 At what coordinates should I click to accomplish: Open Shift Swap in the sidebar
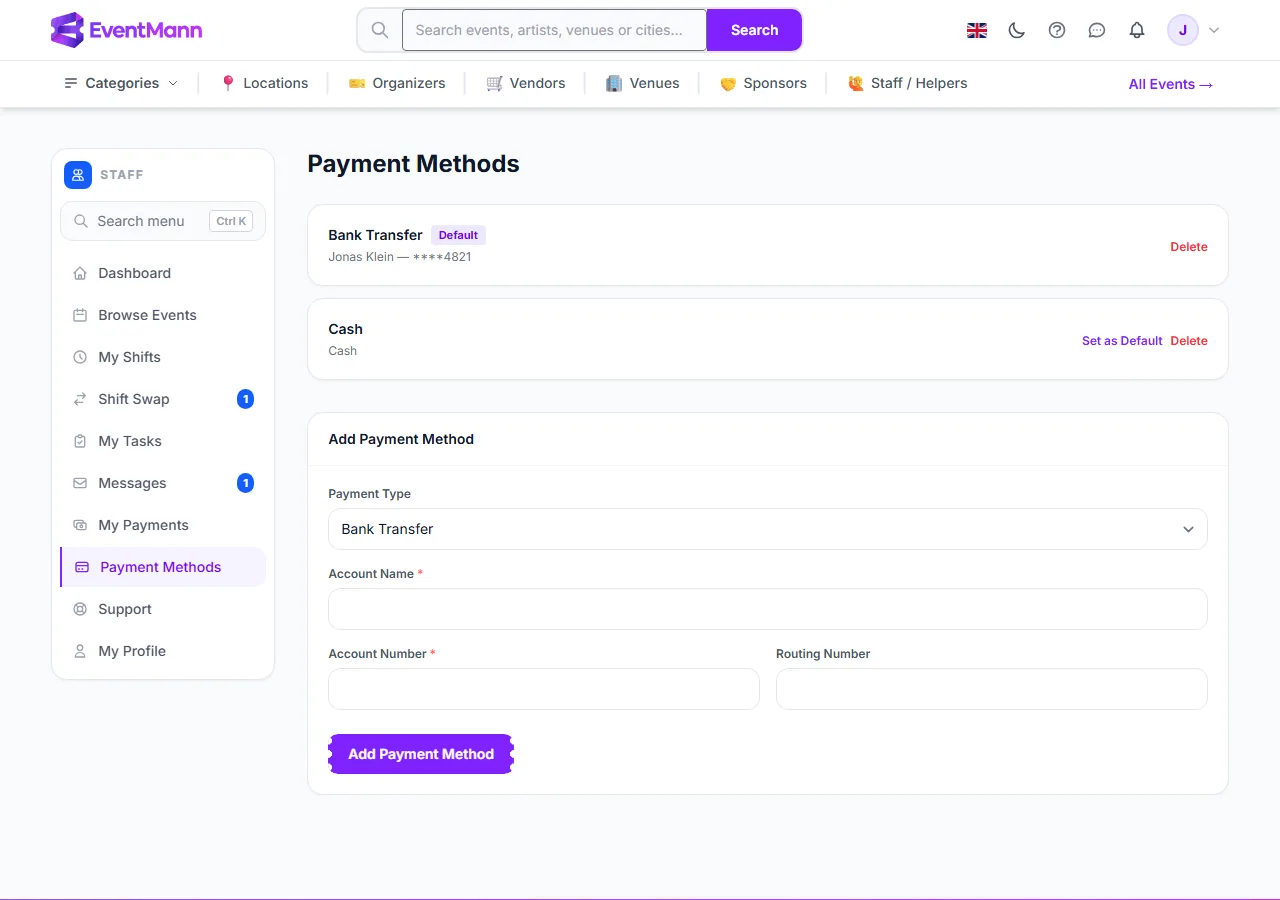pyautogui.click(x=163, y=399)
